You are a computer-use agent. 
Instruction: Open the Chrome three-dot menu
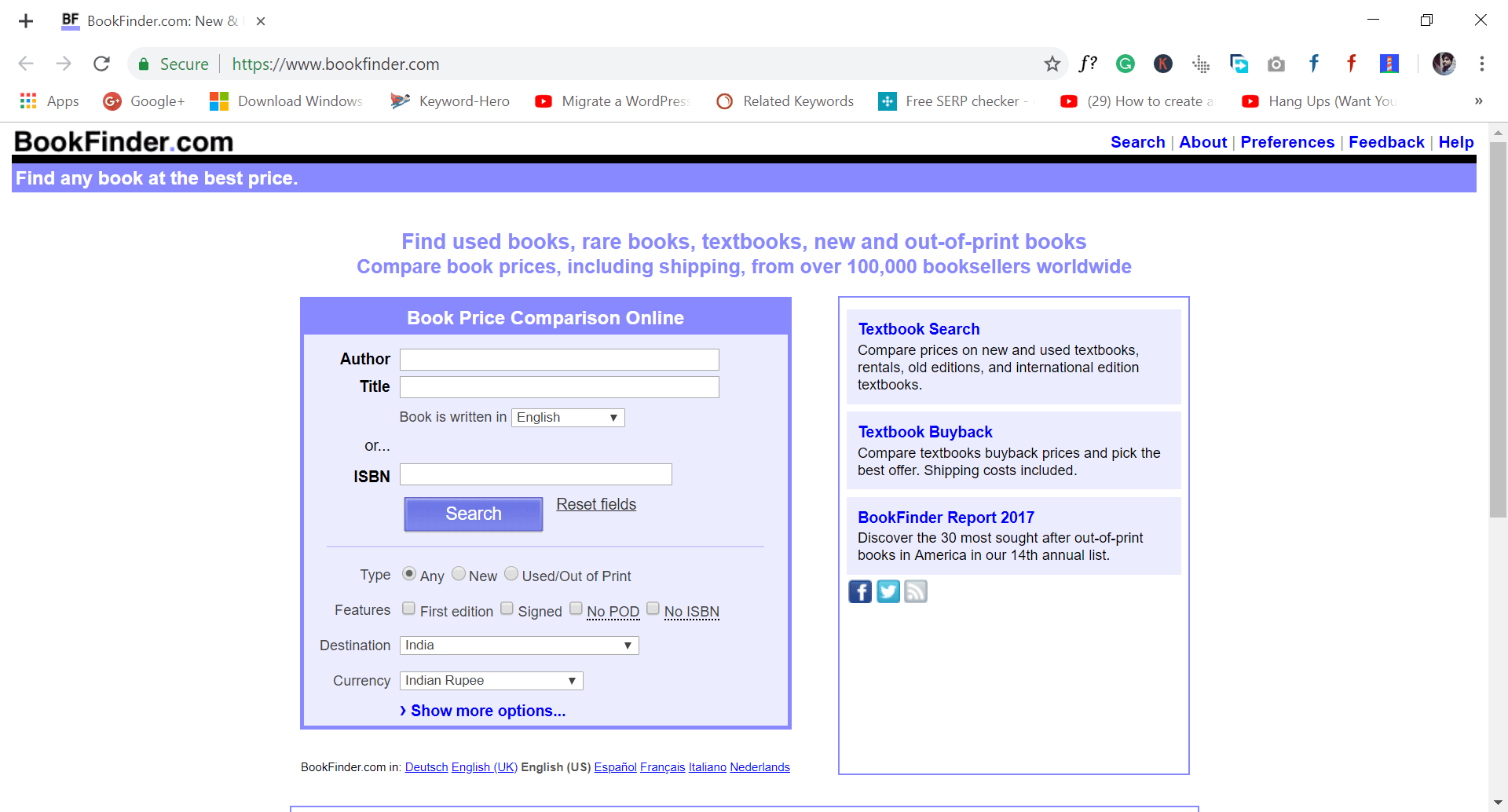click(1482, 64)
